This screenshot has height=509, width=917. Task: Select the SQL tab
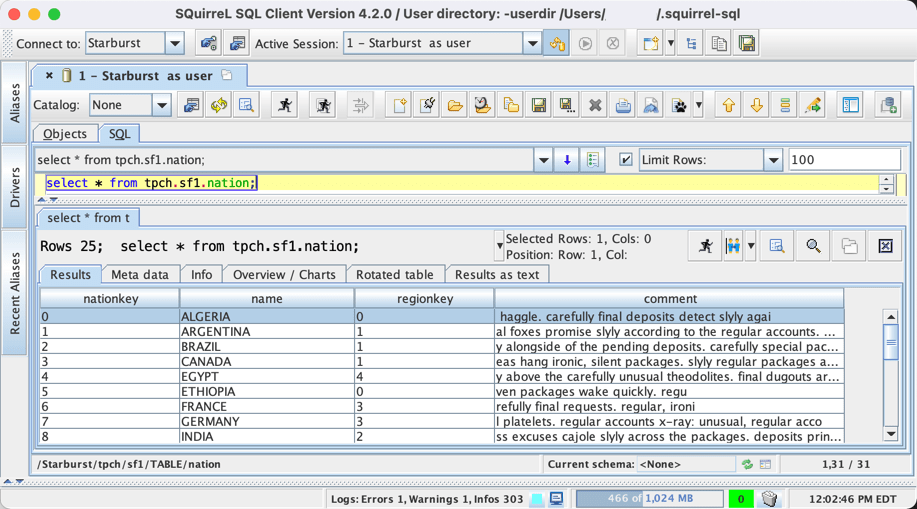119,134
